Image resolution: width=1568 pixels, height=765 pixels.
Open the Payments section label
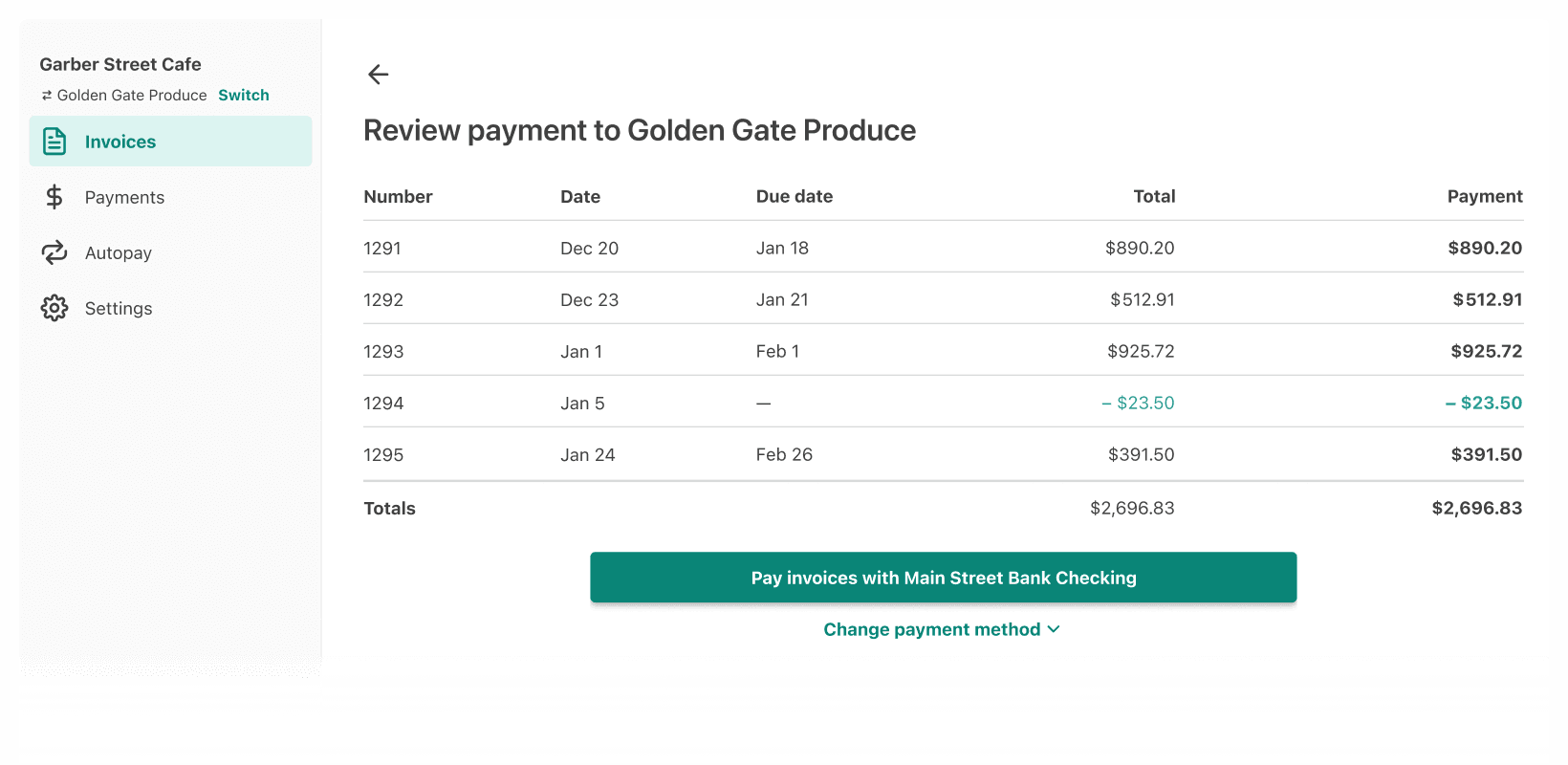pos(124,197)
